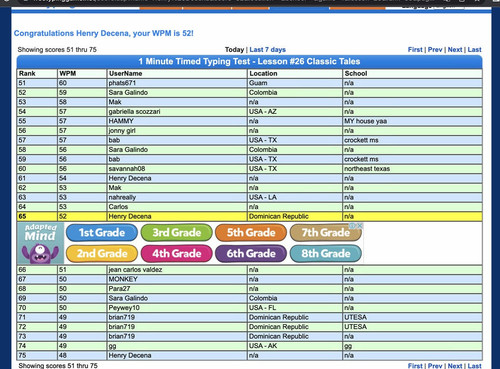Select username Para27
500x369 pixels.
point(119,289)
